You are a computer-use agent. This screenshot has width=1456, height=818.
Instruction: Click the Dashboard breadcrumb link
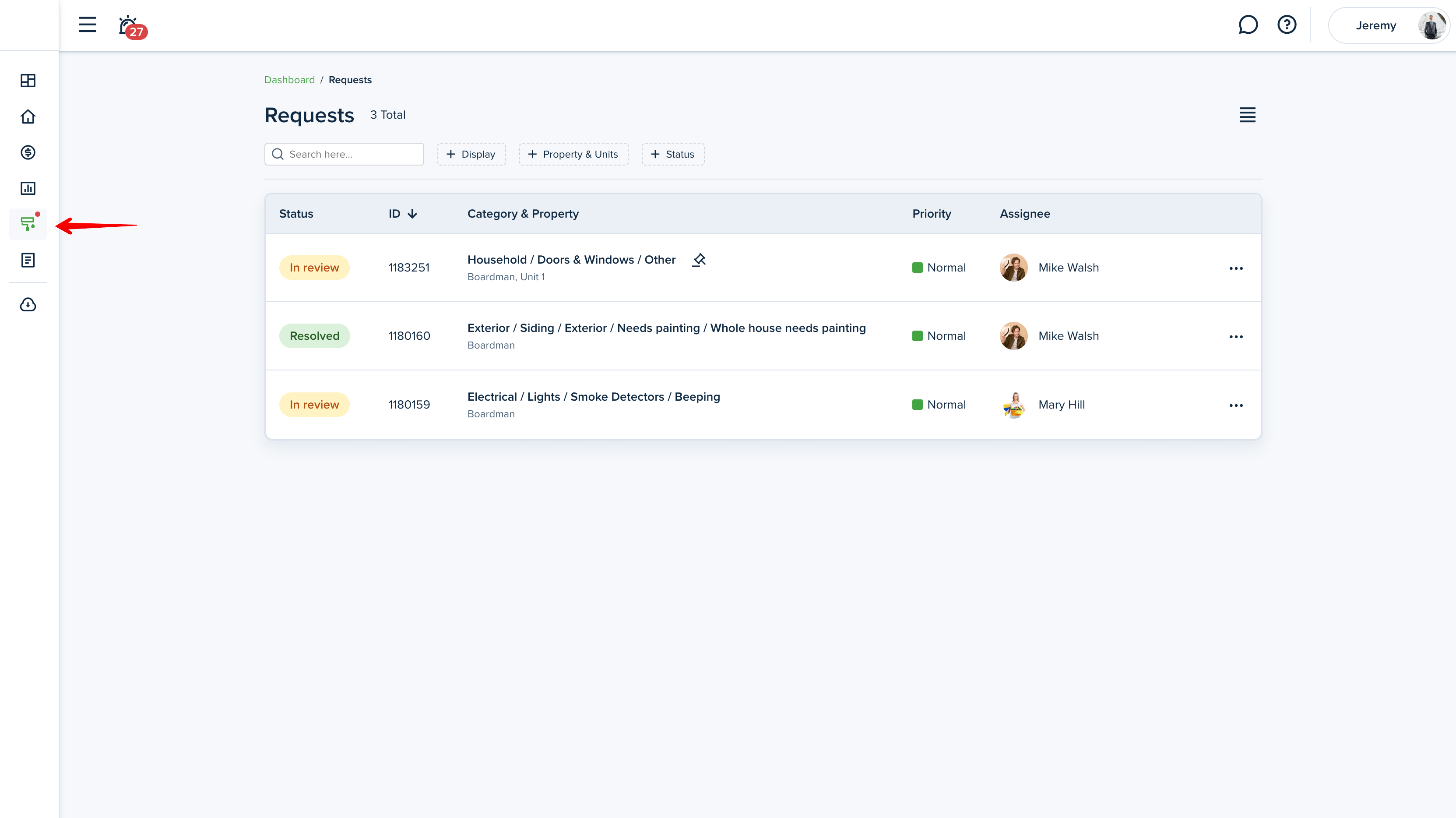coord(289,80)
